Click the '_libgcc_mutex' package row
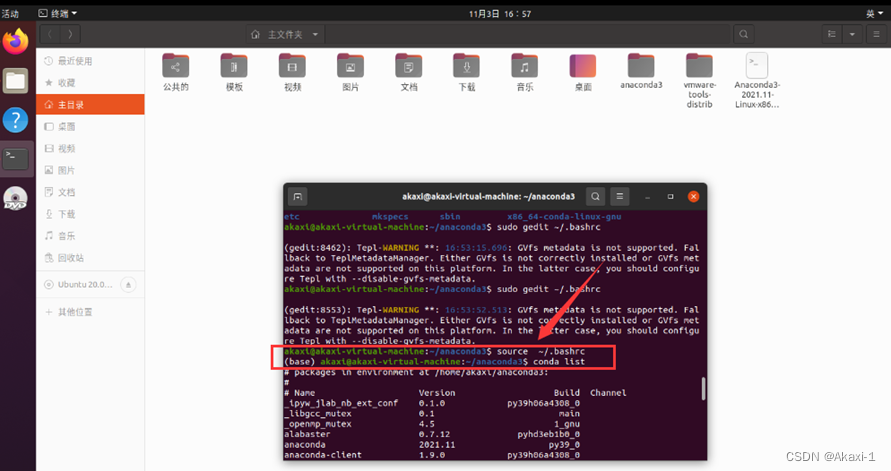 coord(432,414)
